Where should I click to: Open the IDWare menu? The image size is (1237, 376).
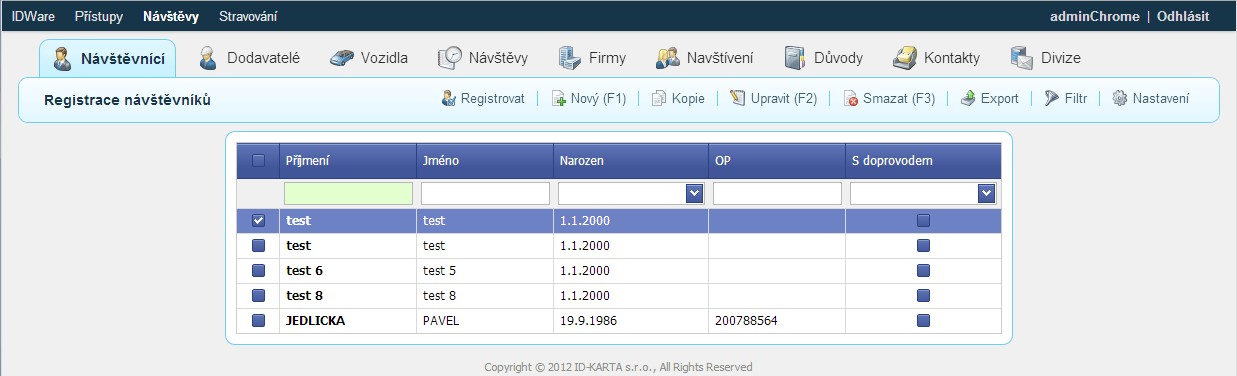click(x=33, y=16)
